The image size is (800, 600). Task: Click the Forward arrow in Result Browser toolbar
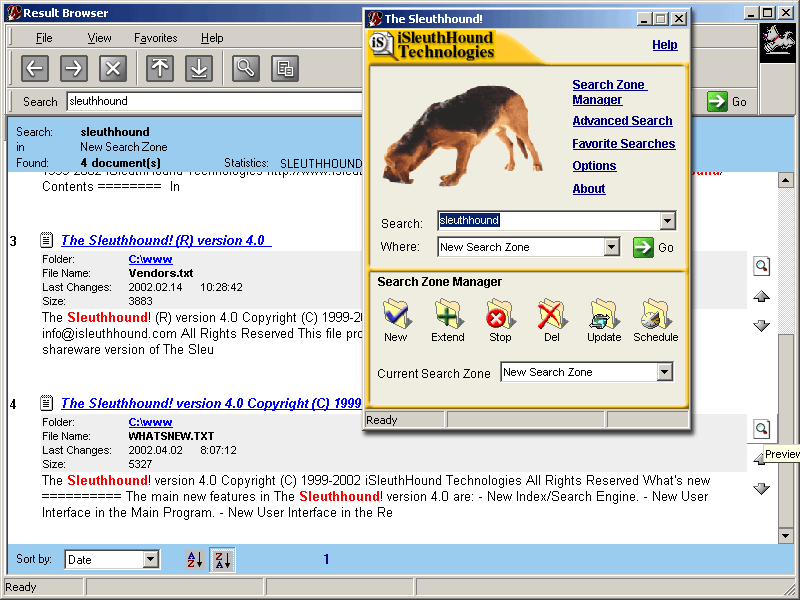74,68
